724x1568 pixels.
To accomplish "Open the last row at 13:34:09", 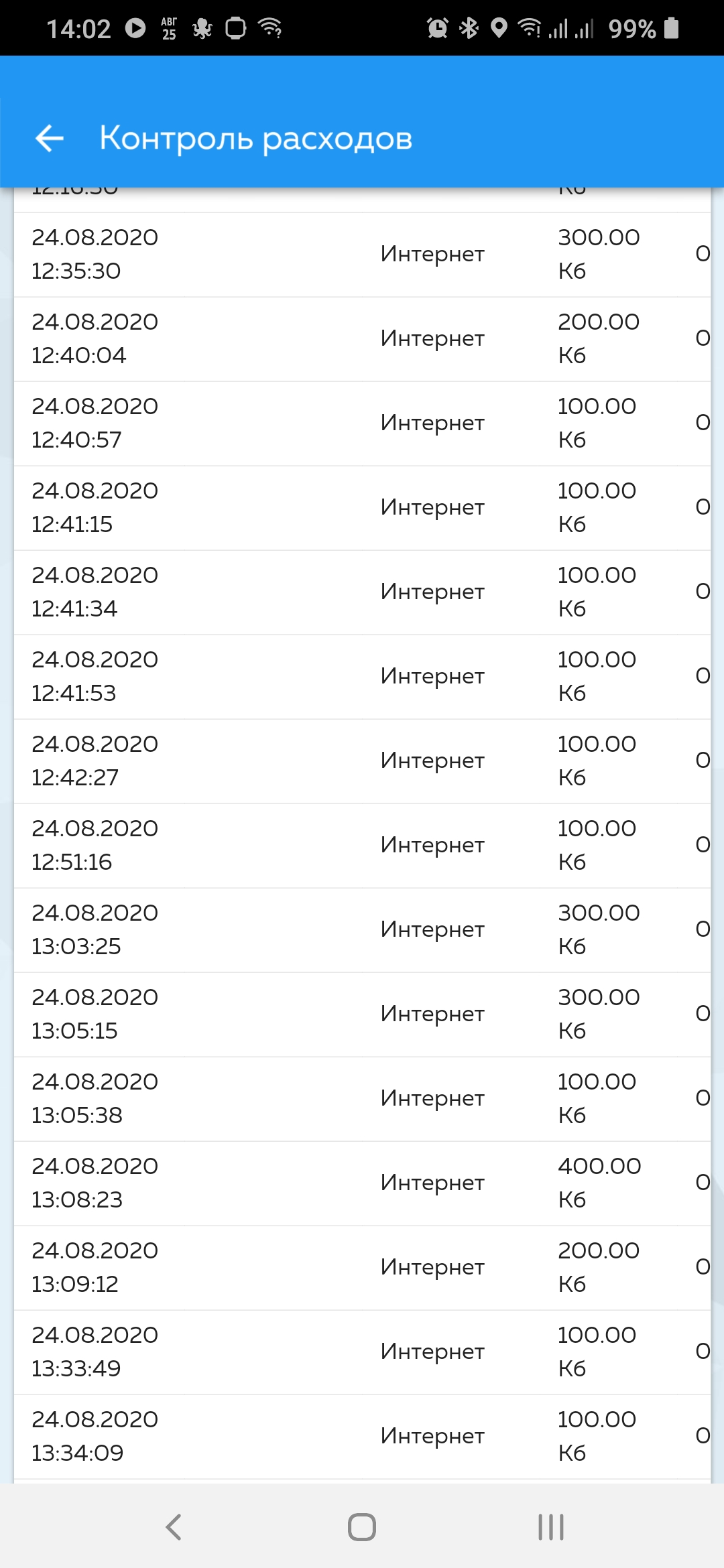I will [363, 1437].
